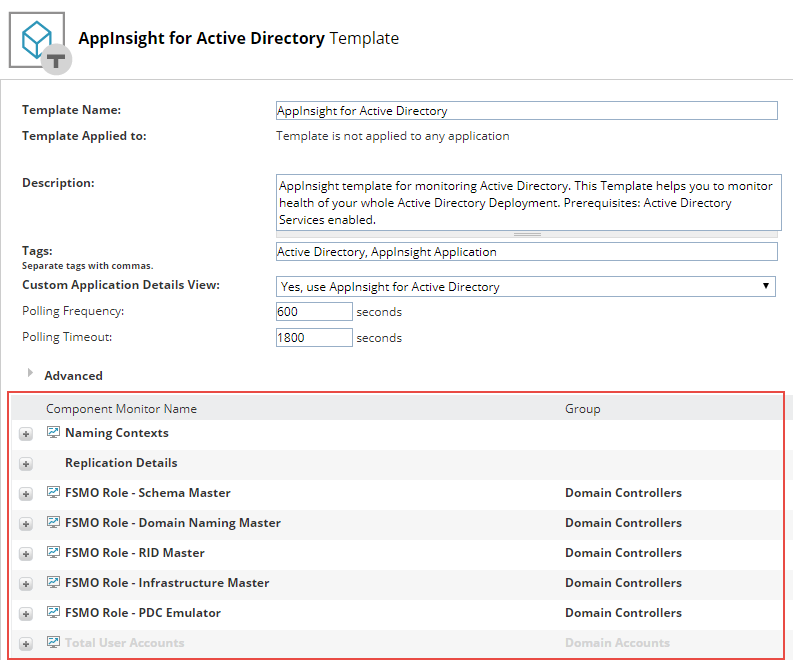This screenshot has height=660, width=793.
Task: Expand the Advanced section
Action: [x=31, y=374]
